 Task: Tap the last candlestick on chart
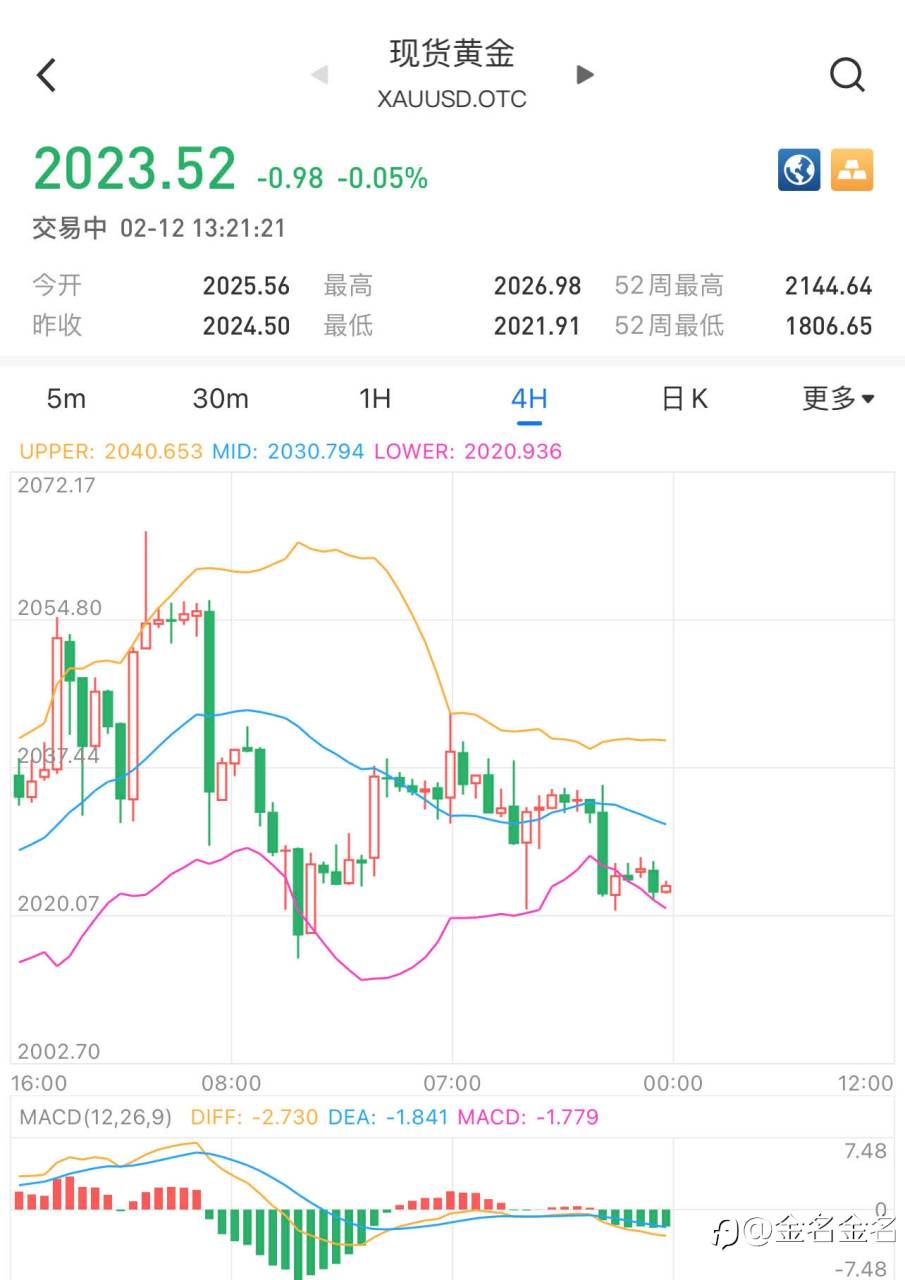tap(666, 888)
